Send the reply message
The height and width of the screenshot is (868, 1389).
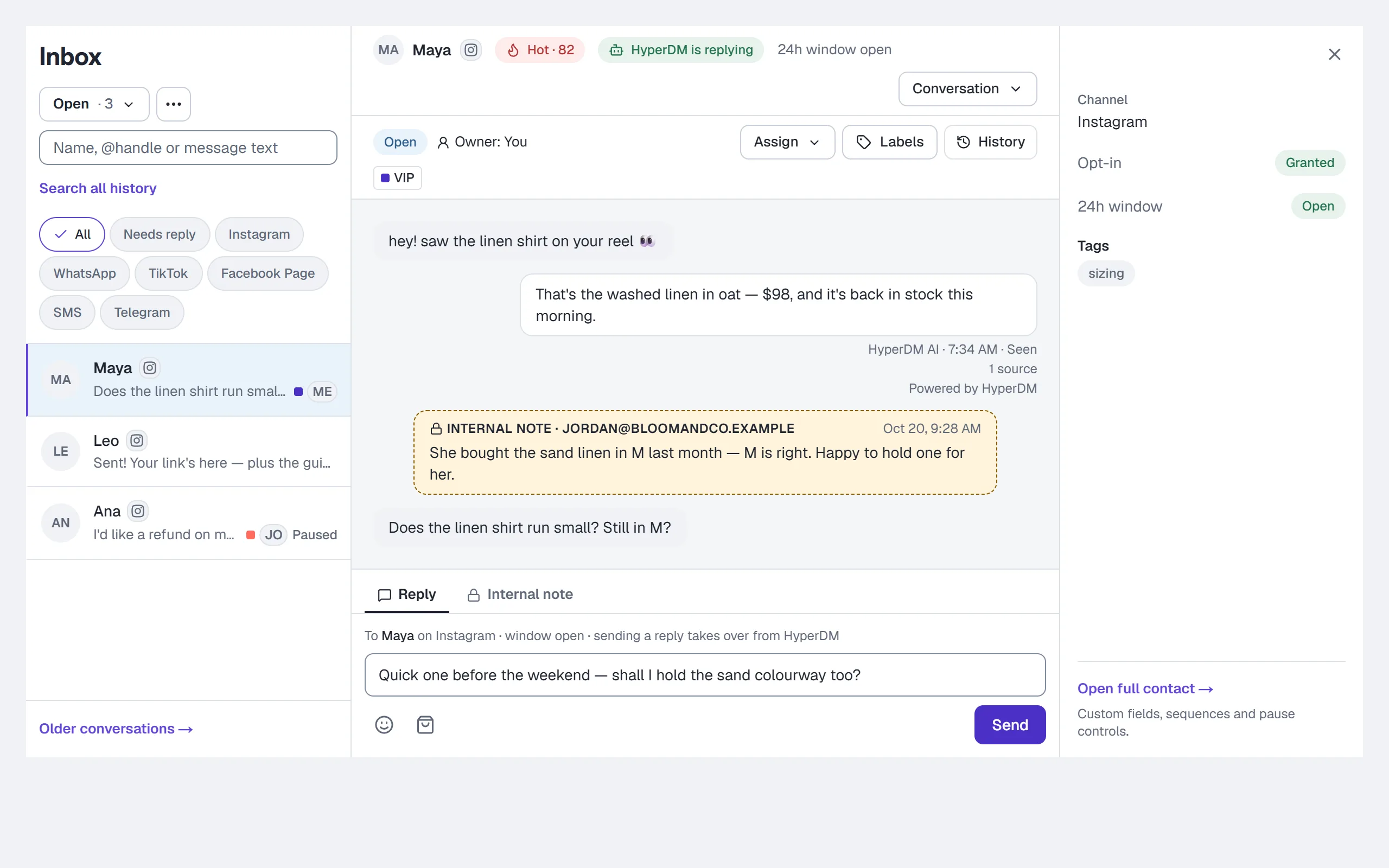click(x=1010, y=725)
